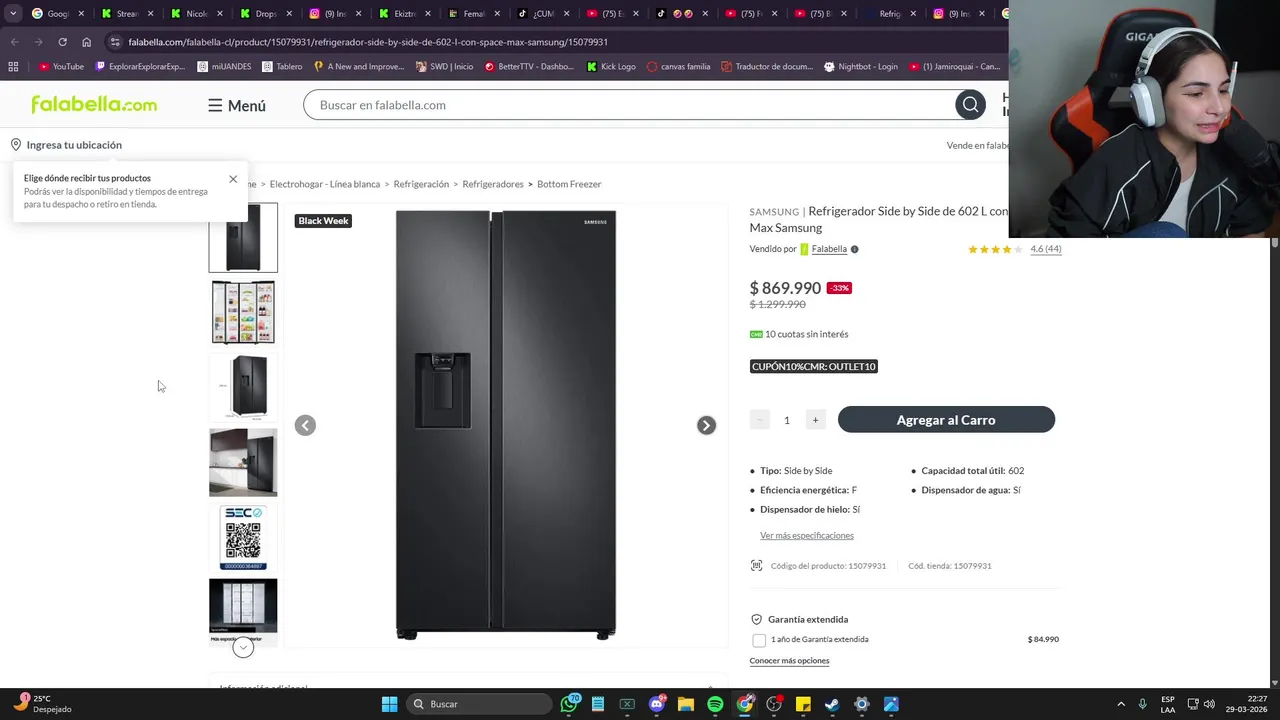Viewport: 1280px width, 720px height.
Task: Click the falabella.com search magnifier icon
Action: [970, 105]
